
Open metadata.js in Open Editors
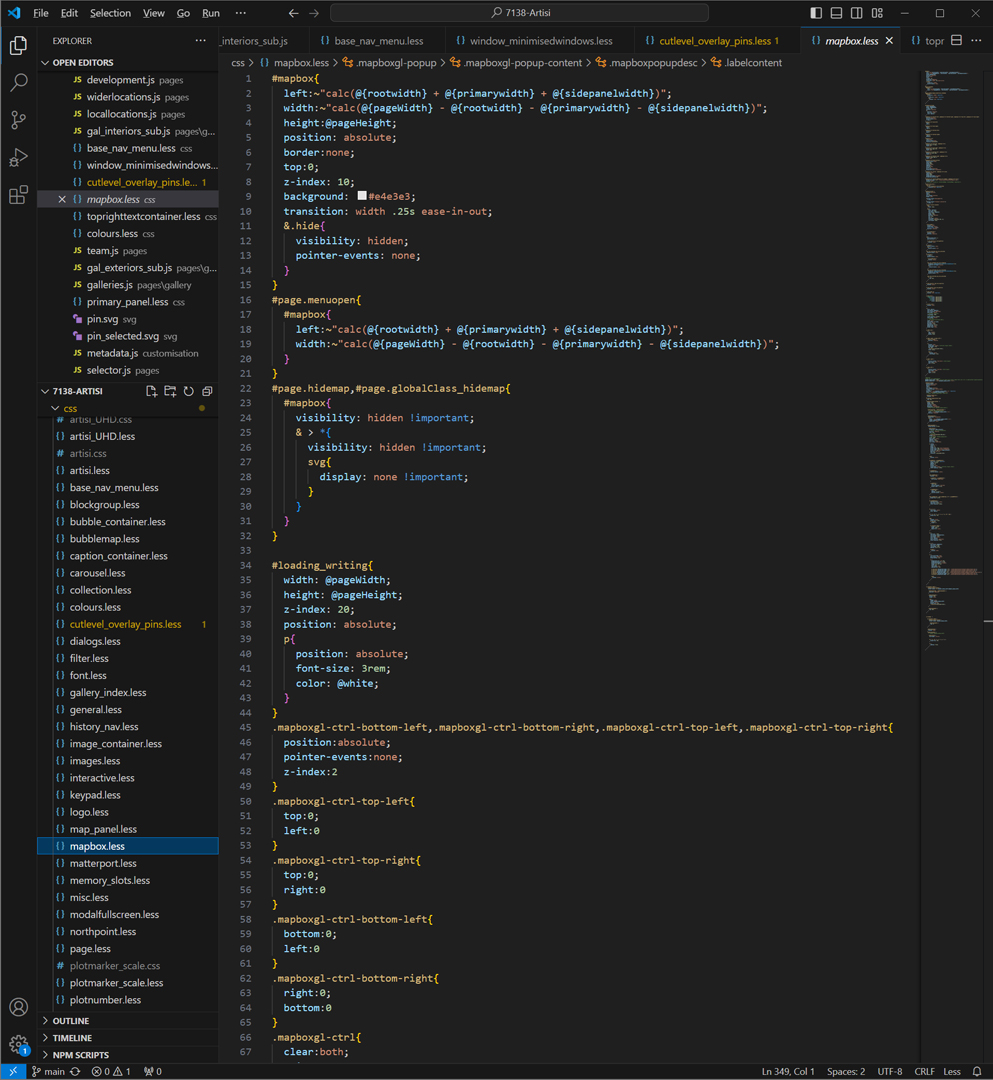click(x=127, y=353)
